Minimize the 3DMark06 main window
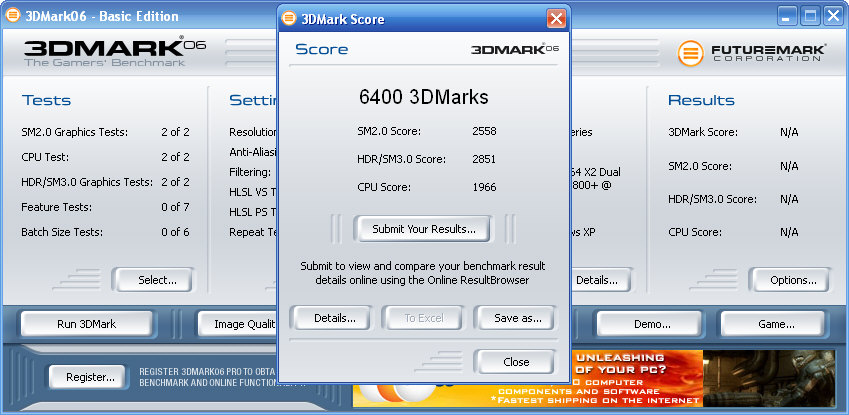Viewport: 849px width, 415px height. (787, 16)
